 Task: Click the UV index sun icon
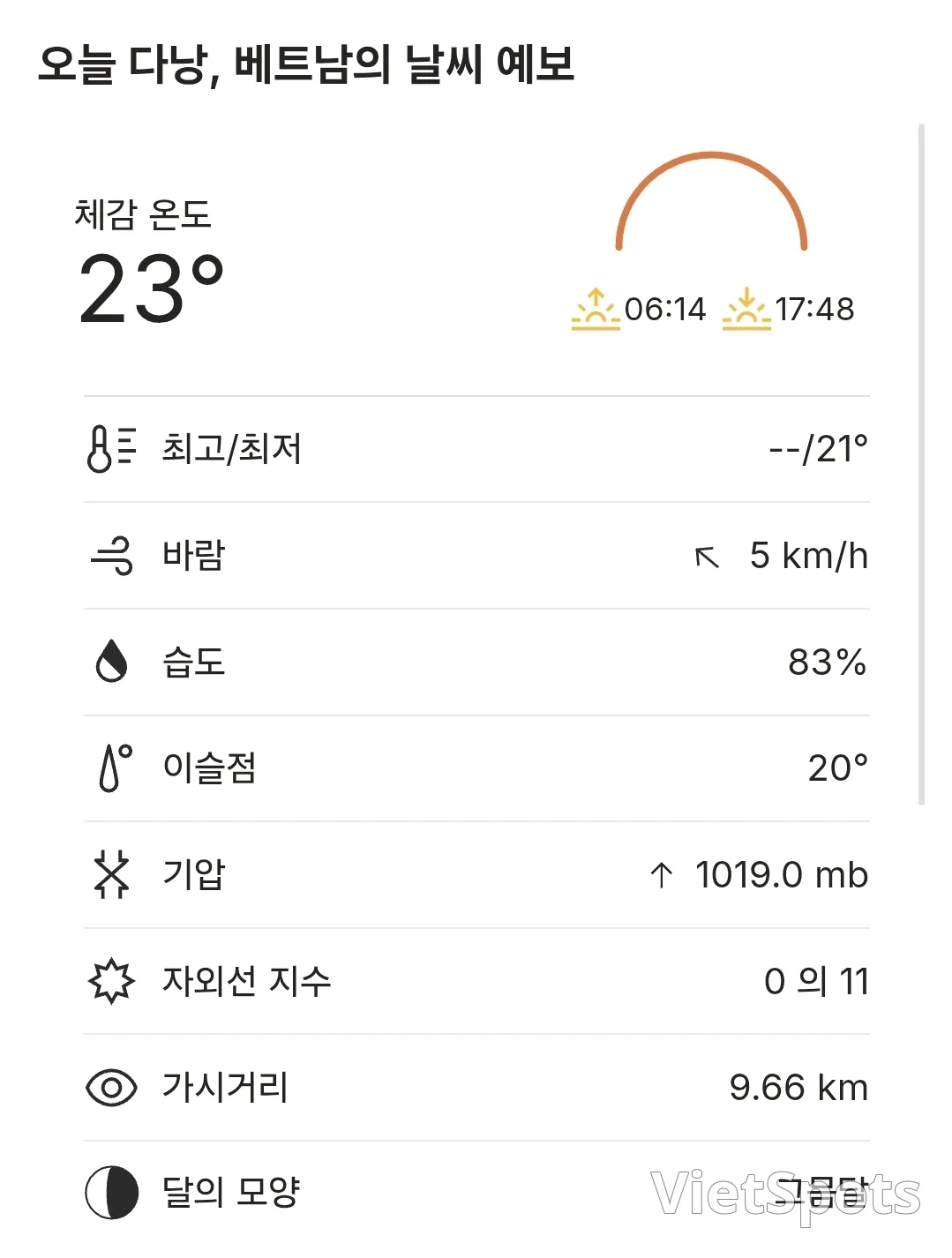tap(112, 981)
